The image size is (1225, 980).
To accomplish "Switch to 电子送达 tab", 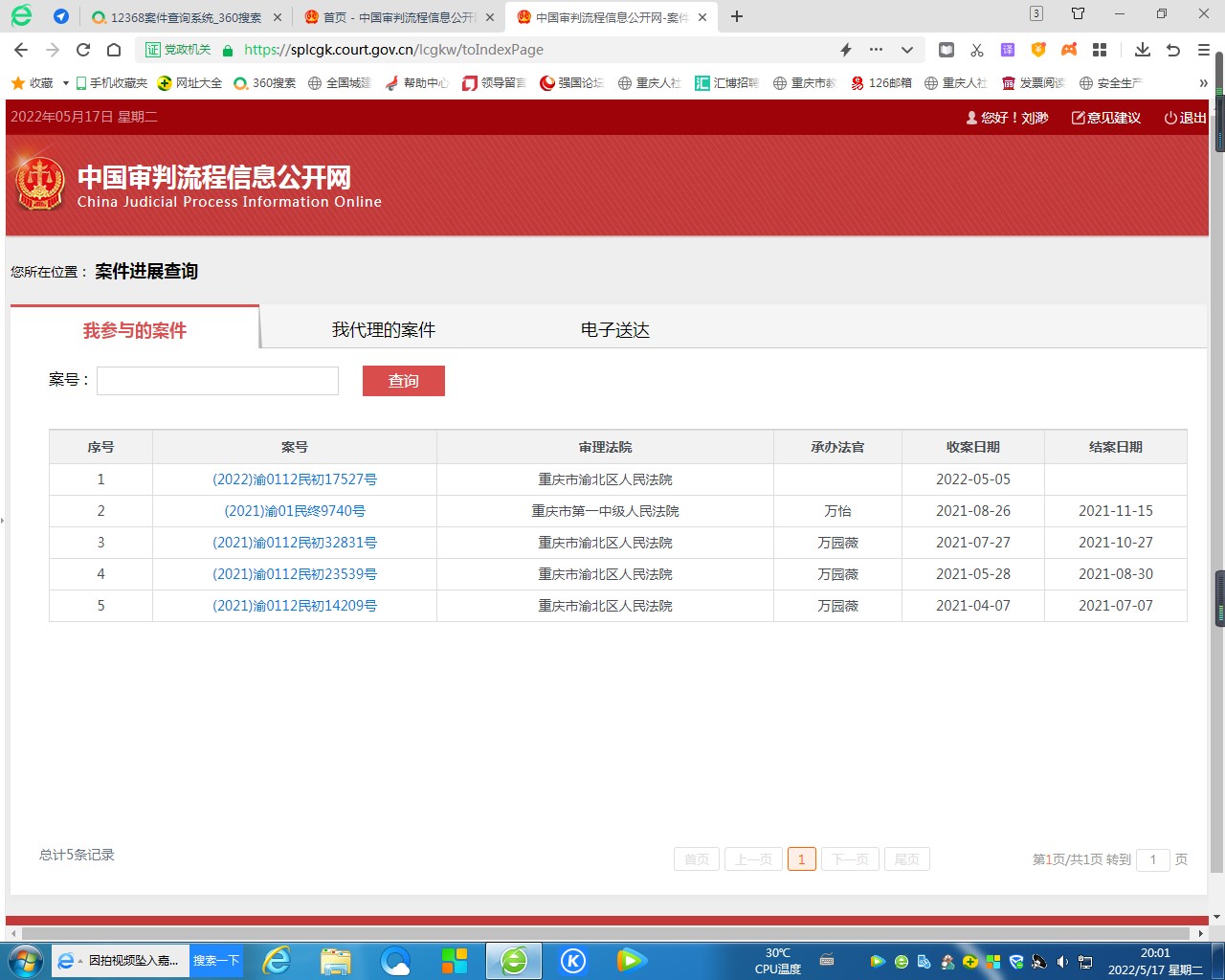I will 614,330.
